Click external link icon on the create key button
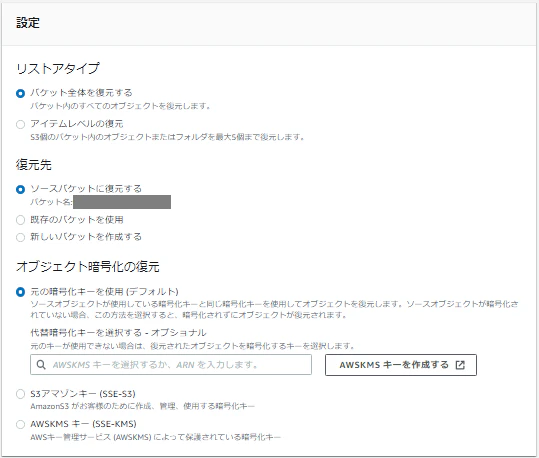The height and width of the screenshot is (458, 539). tap(460, 365)
